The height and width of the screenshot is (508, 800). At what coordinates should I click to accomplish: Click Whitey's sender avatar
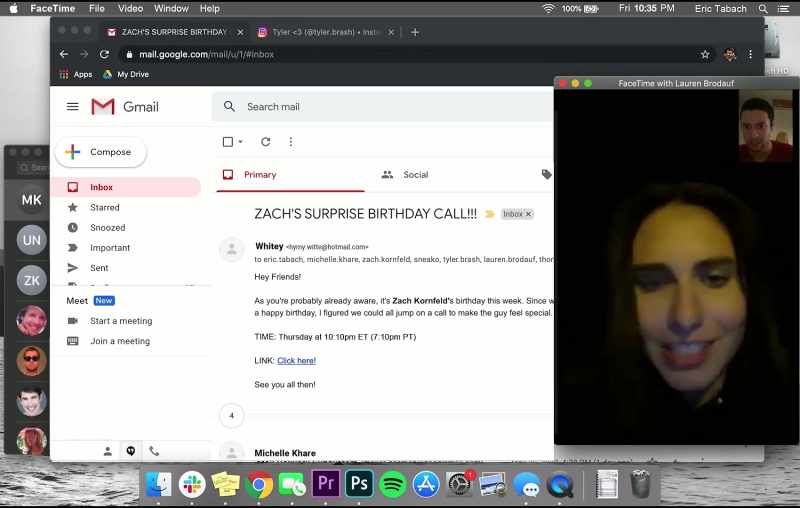pos(232,249)
